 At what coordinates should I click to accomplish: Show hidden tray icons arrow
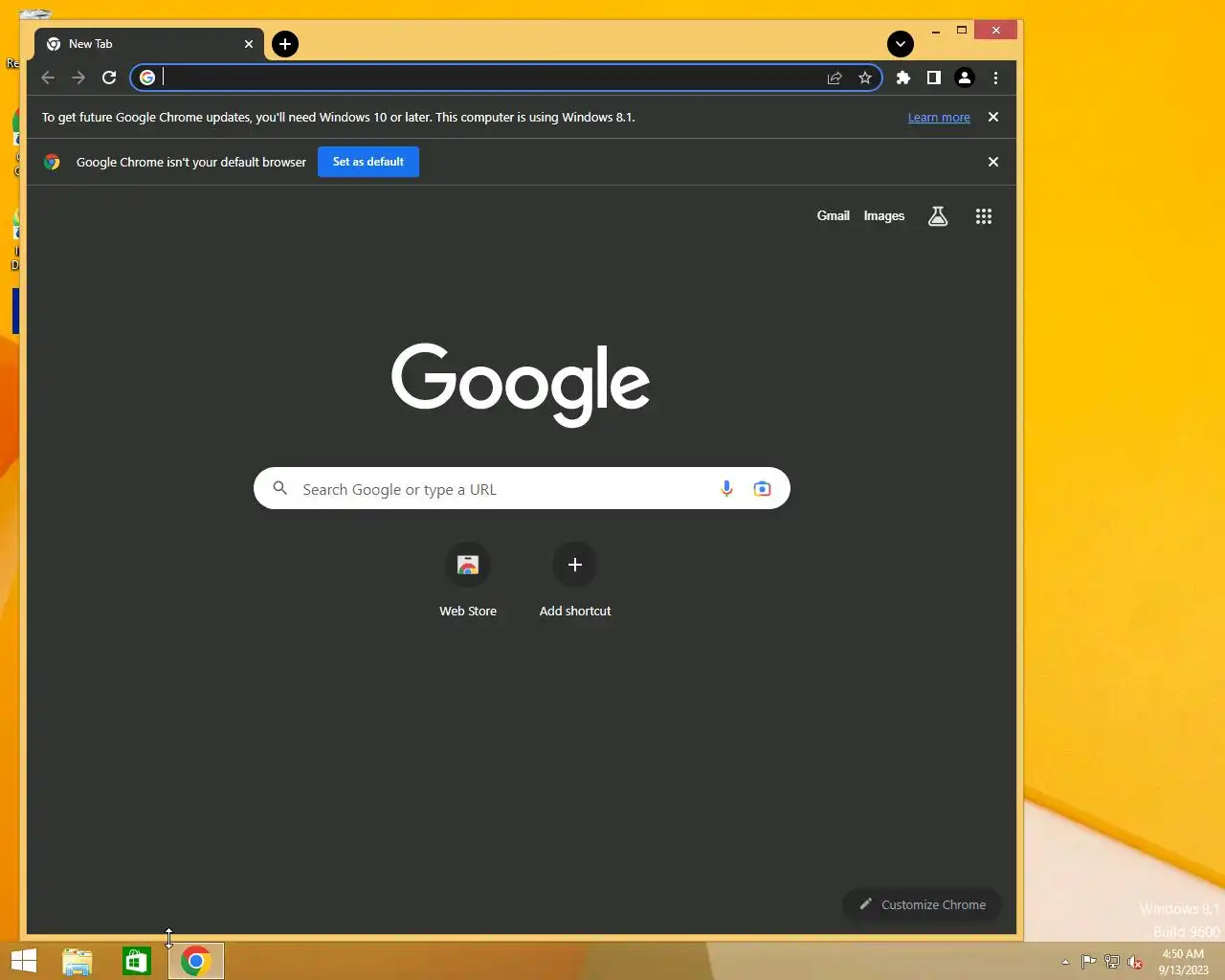click(1065, 962)
